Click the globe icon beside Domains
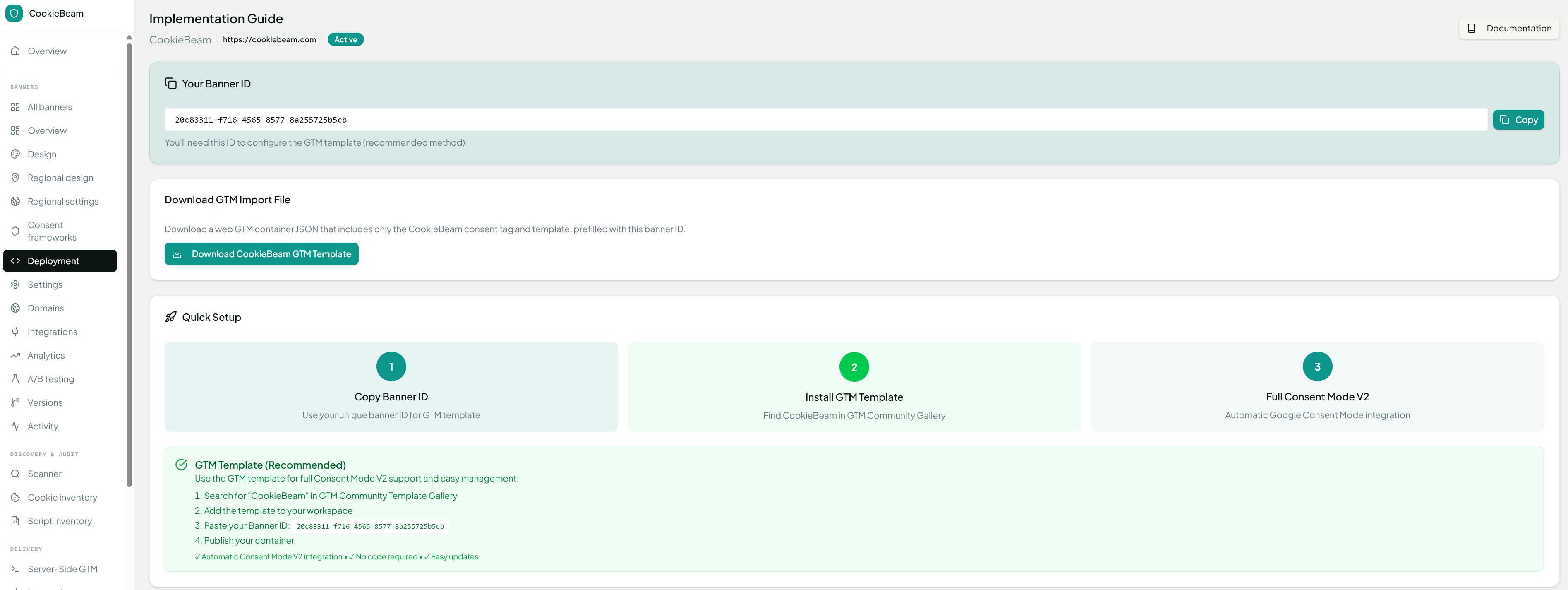1568x590 pixels. (15, 308)
